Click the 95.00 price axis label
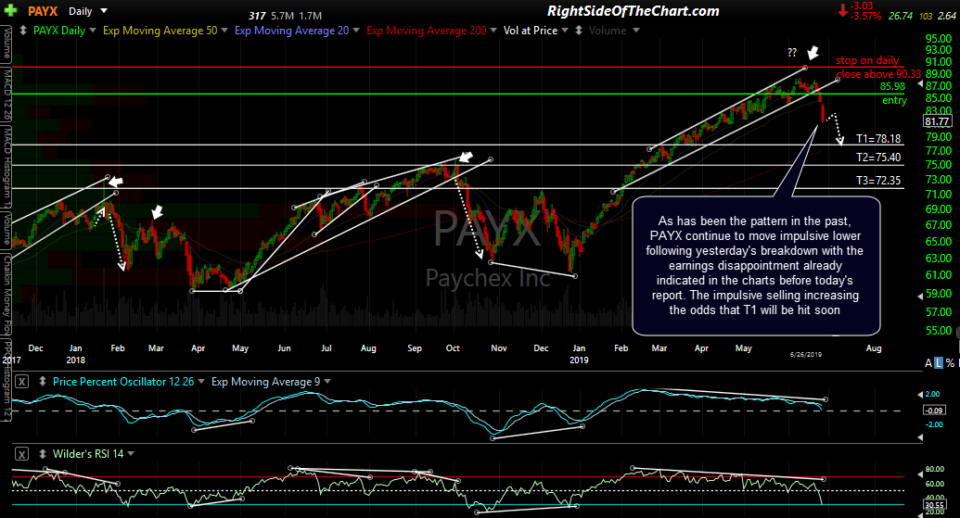Image resolution: width=960 pixels, height=518 pixels. pos(939,38)
